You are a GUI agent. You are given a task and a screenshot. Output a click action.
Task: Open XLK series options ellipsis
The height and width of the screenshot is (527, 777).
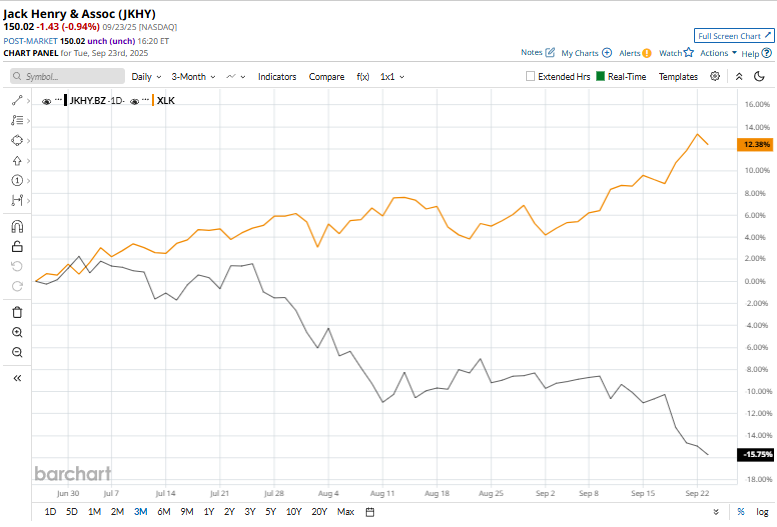145,100
